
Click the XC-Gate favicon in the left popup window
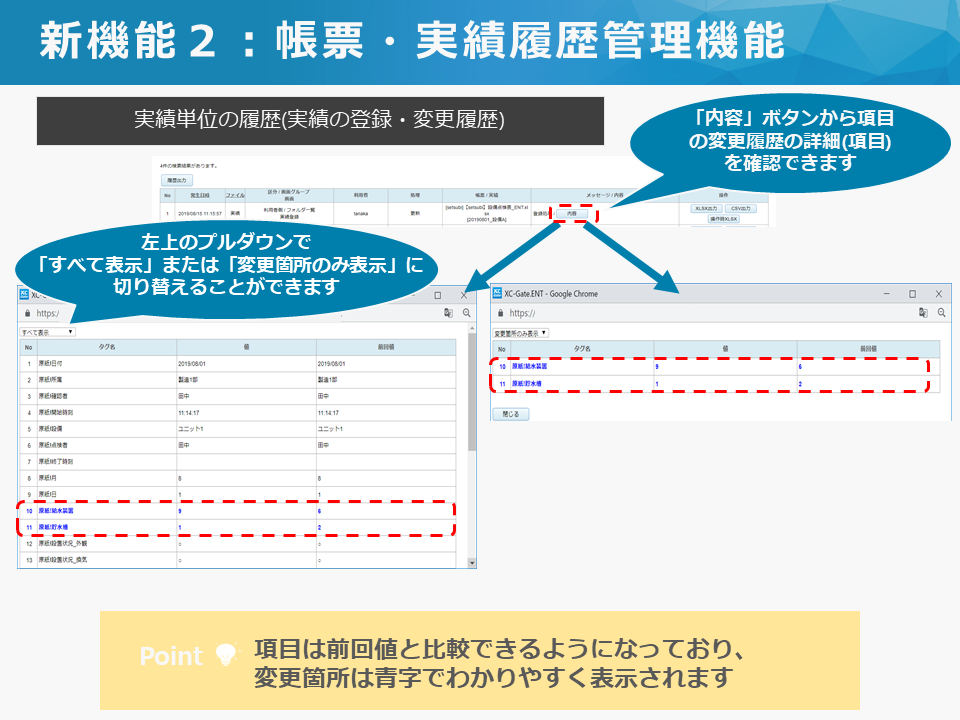pos(24,294)
